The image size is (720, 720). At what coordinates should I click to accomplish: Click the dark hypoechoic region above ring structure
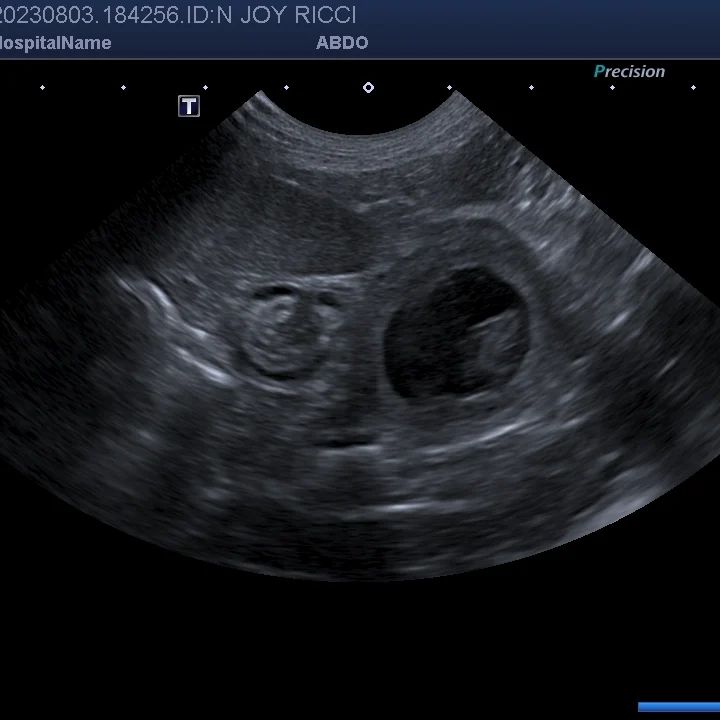[x=300, y=235]
